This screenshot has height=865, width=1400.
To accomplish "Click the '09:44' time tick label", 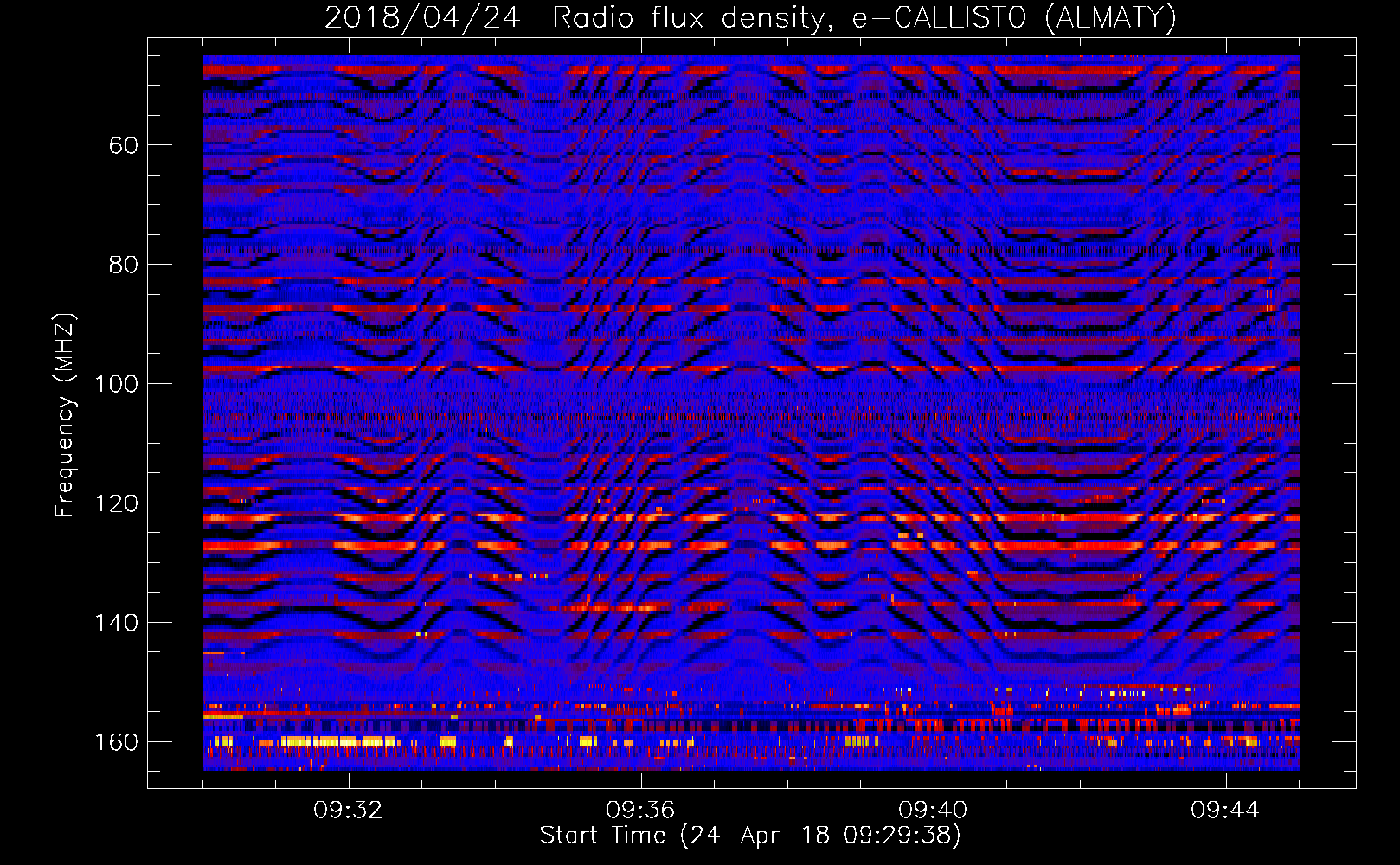I will (x=1225, y=811).
